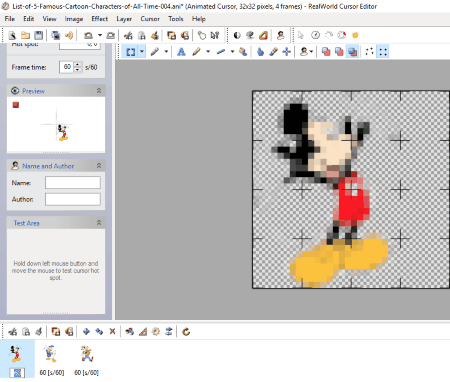Click the hand icon in the top toolbar

pyautogui.click(x=201, y=35)
